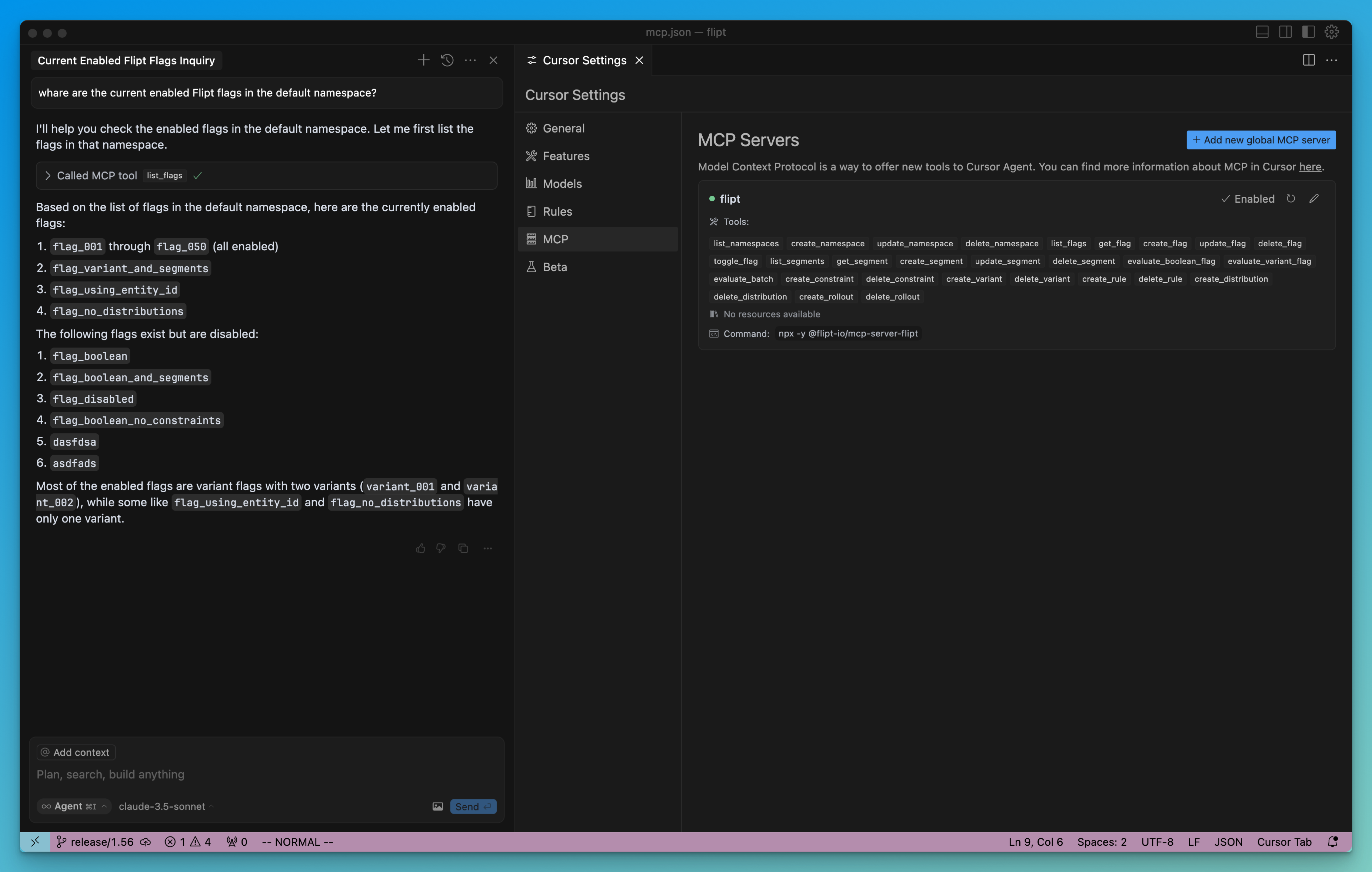Toggle primary sidebar layout icon
Image resolution: width=1372 pixels, height=872 pixels.
click(1308, 33)
